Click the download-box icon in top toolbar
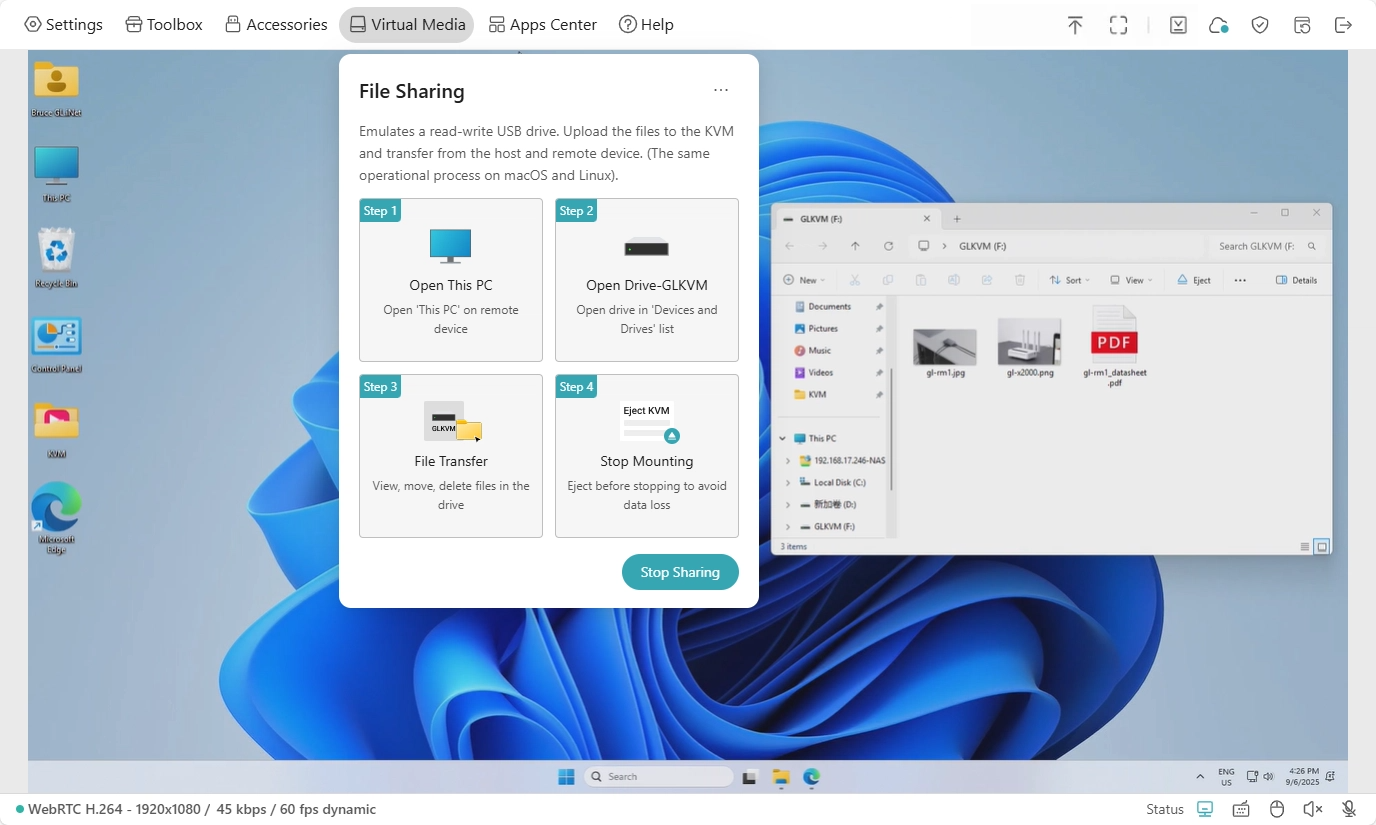Viewport: 1376px width, 825px height. [x=1178, y=25]
